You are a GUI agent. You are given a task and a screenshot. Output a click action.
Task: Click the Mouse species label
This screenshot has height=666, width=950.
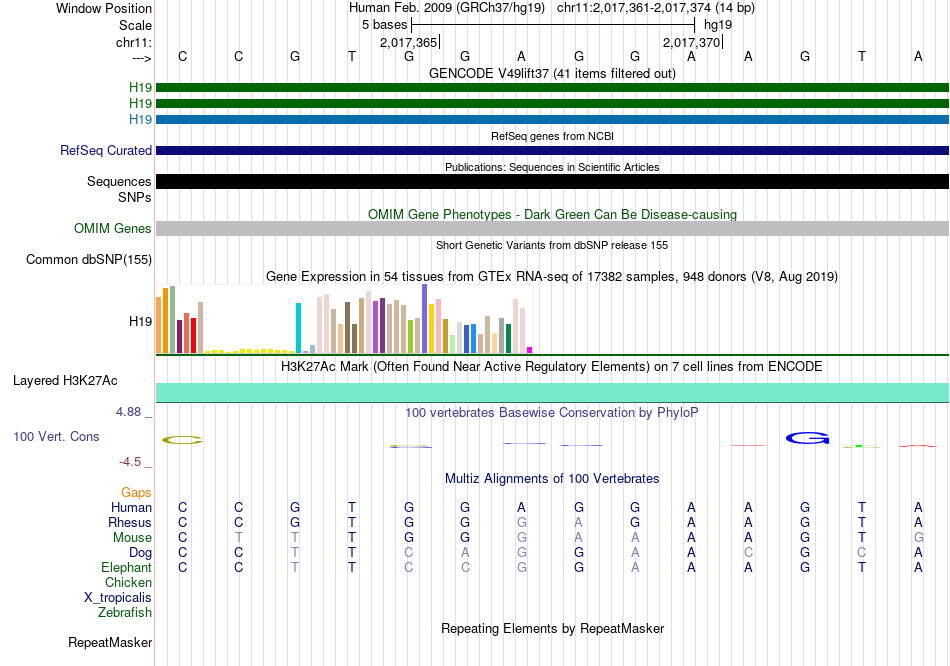(x=132, y=538)
